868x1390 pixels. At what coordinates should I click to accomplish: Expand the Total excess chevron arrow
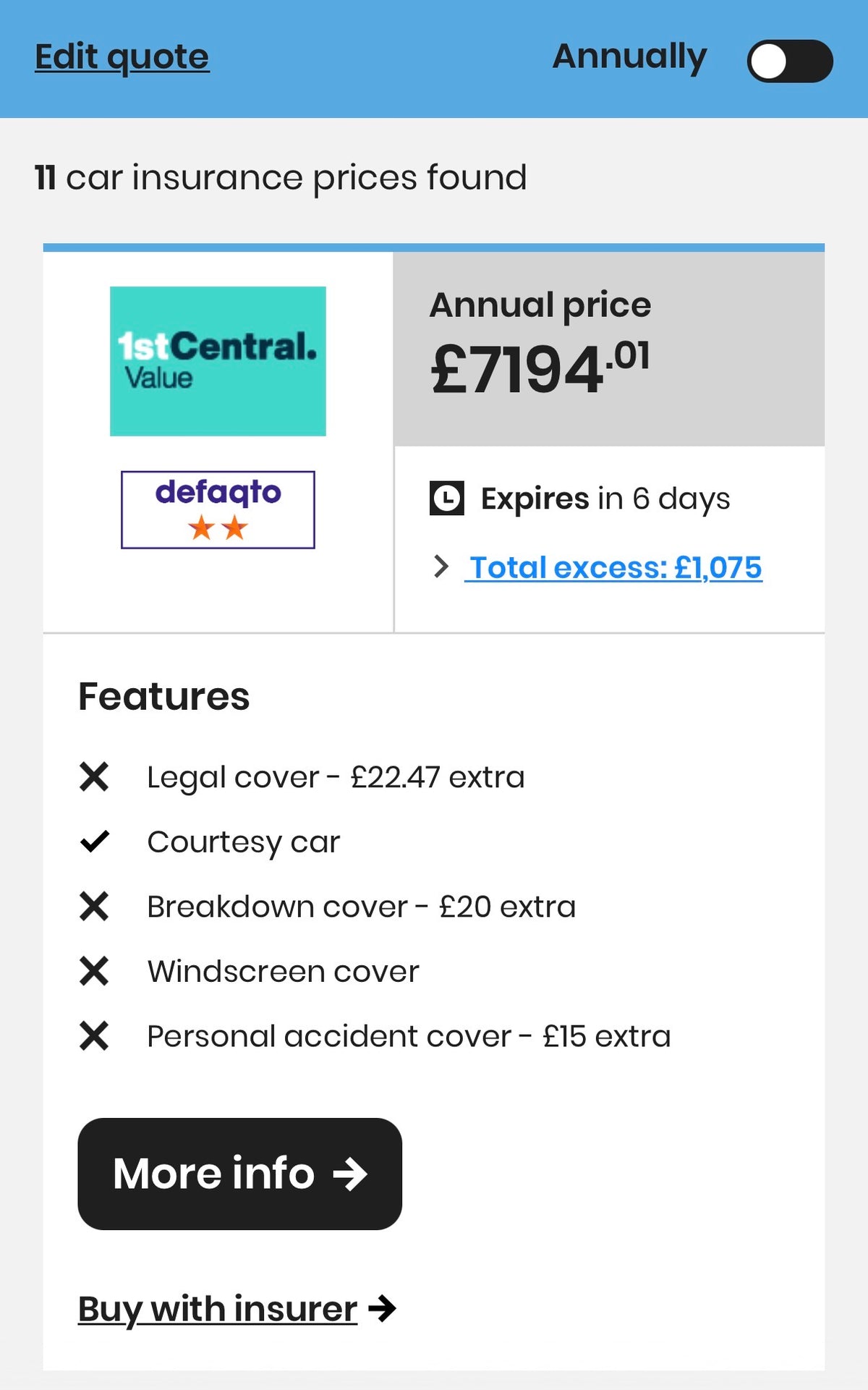[x=441, y=567]
